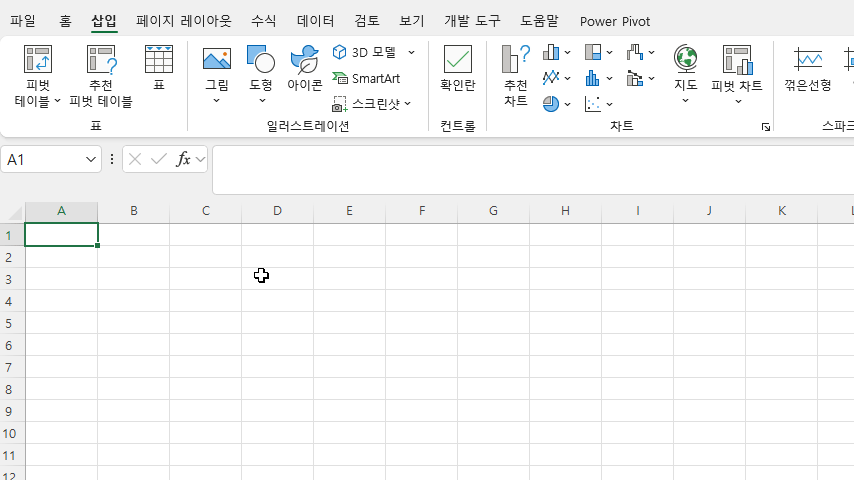Viewport: 854px width, 480px height.
Task: Click the waterfall chart icon
Action: [x=635, y=52]
